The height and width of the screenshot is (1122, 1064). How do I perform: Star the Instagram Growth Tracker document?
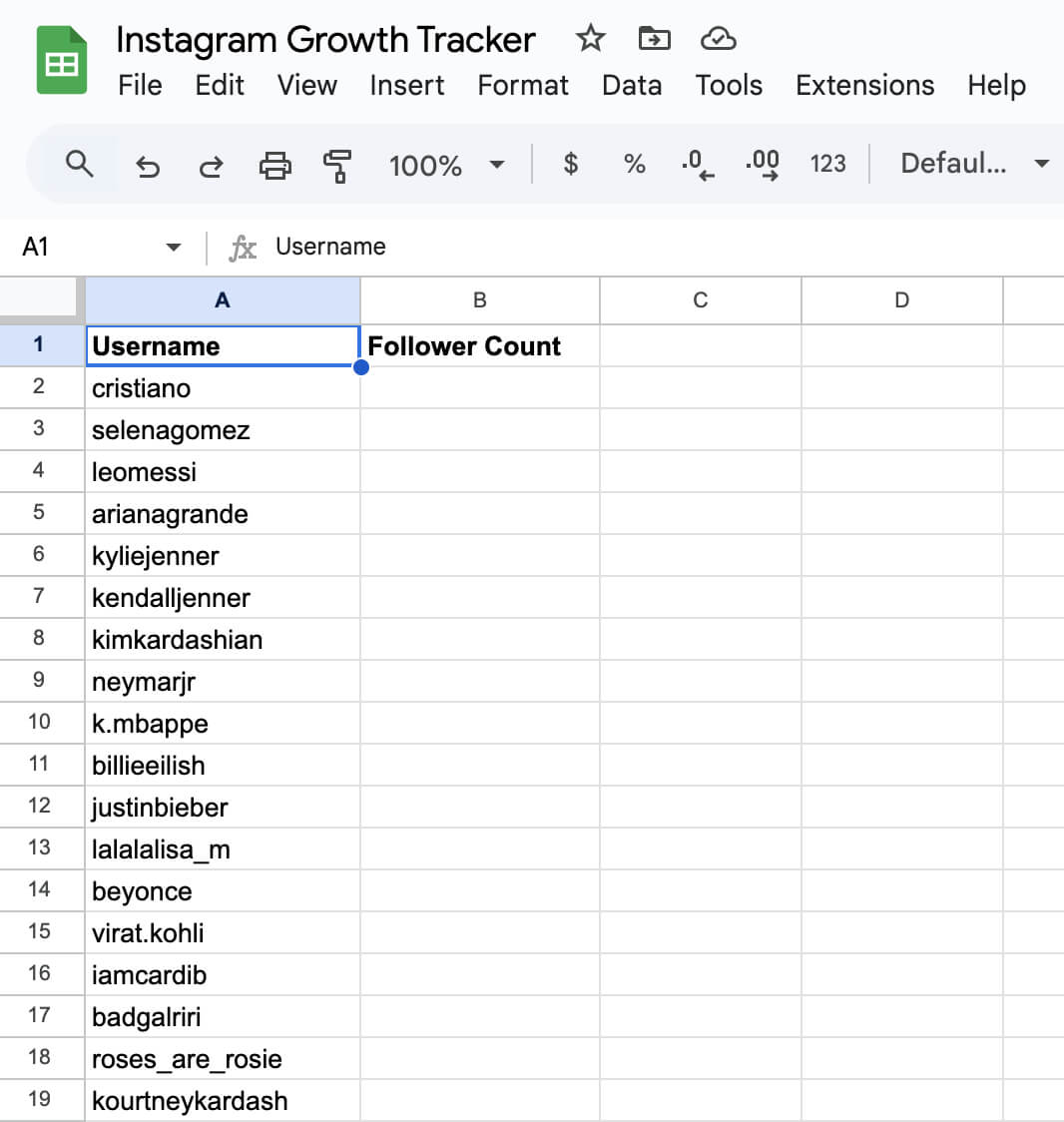[x=590, y=38]
